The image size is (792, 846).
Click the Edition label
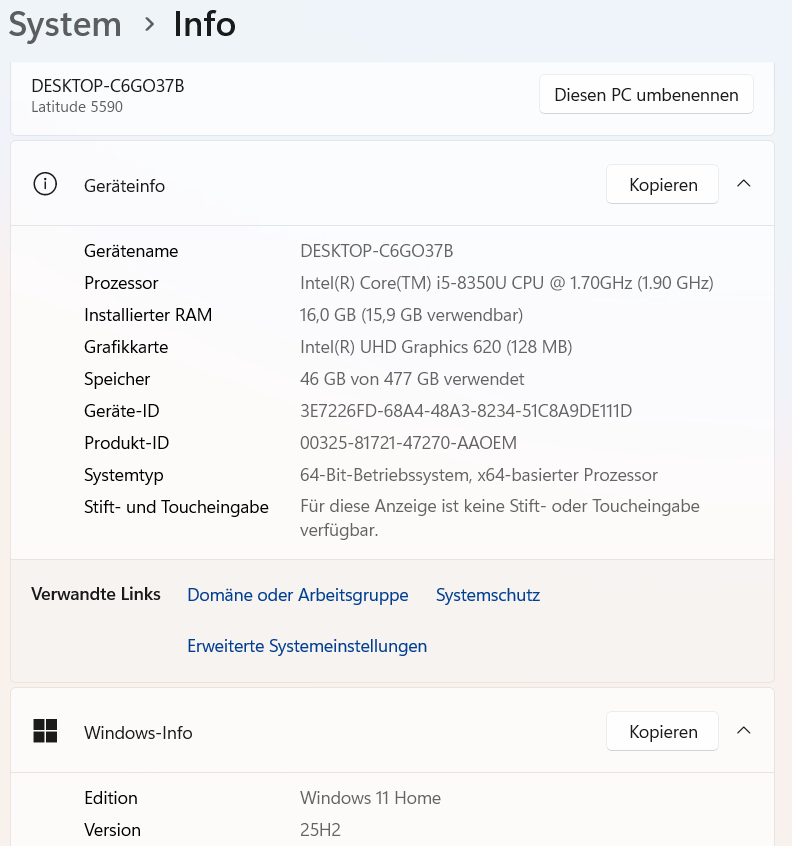click(x=111, y=798)
